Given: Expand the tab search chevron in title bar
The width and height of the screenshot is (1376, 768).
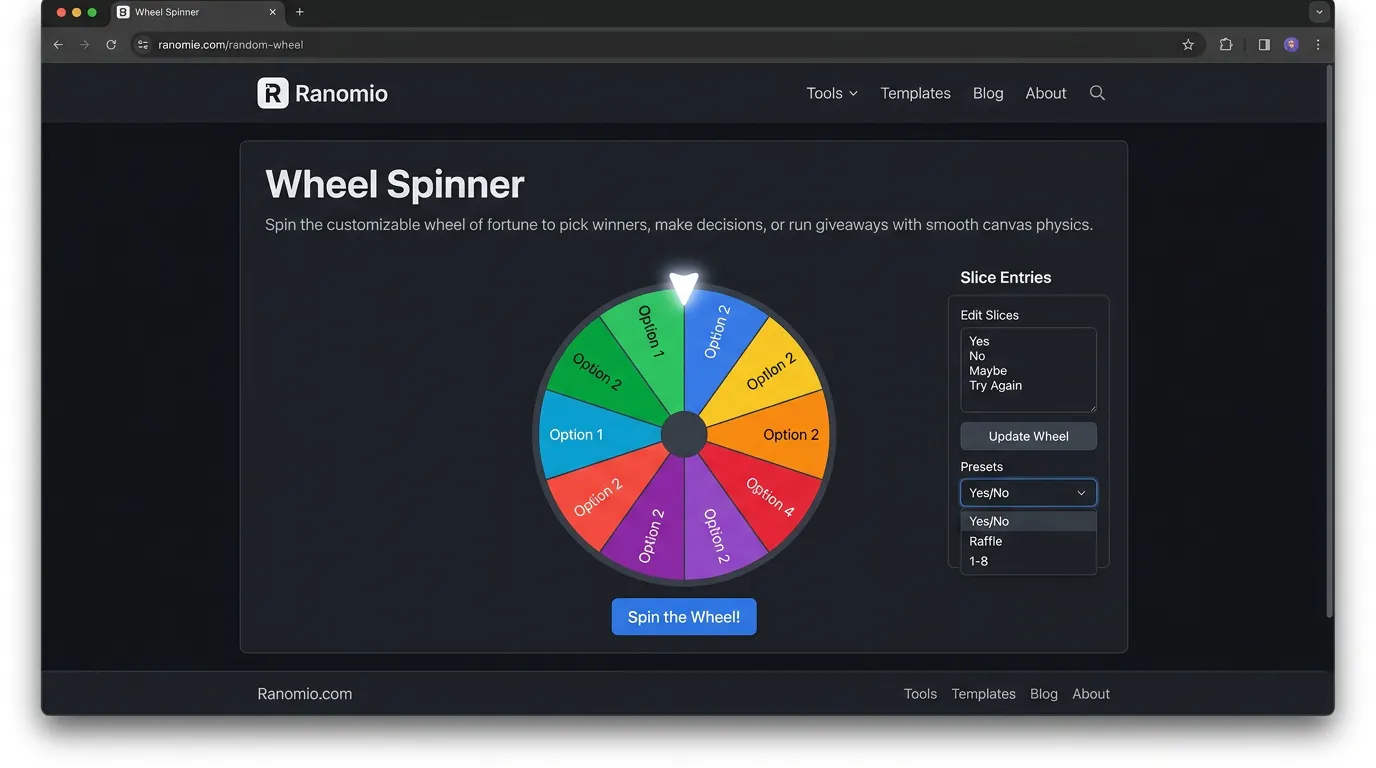Looking at the screenshot, I should [x=1319, y=12].
